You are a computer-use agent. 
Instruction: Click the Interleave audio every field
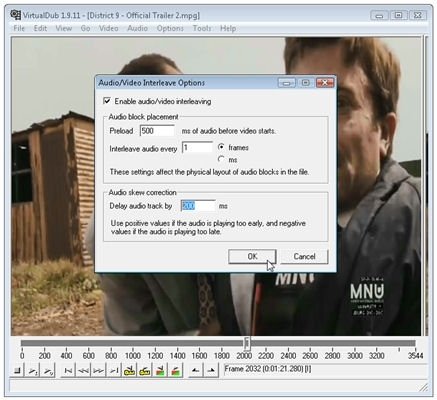click(x=197, y=147)
